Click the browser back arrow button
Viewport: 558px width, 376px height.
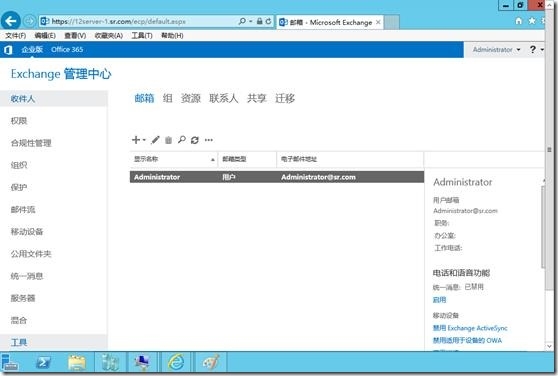tap(10, 21)
